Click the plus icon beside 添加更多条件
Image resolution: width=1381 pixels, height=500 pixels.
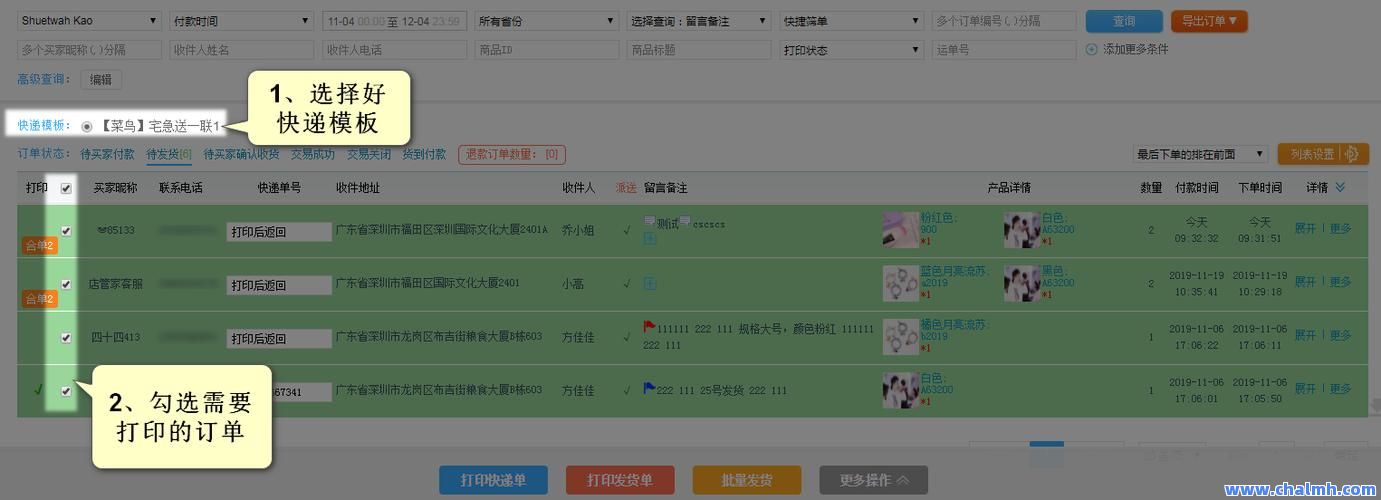pyautogui.click(x=1091, y=49)
